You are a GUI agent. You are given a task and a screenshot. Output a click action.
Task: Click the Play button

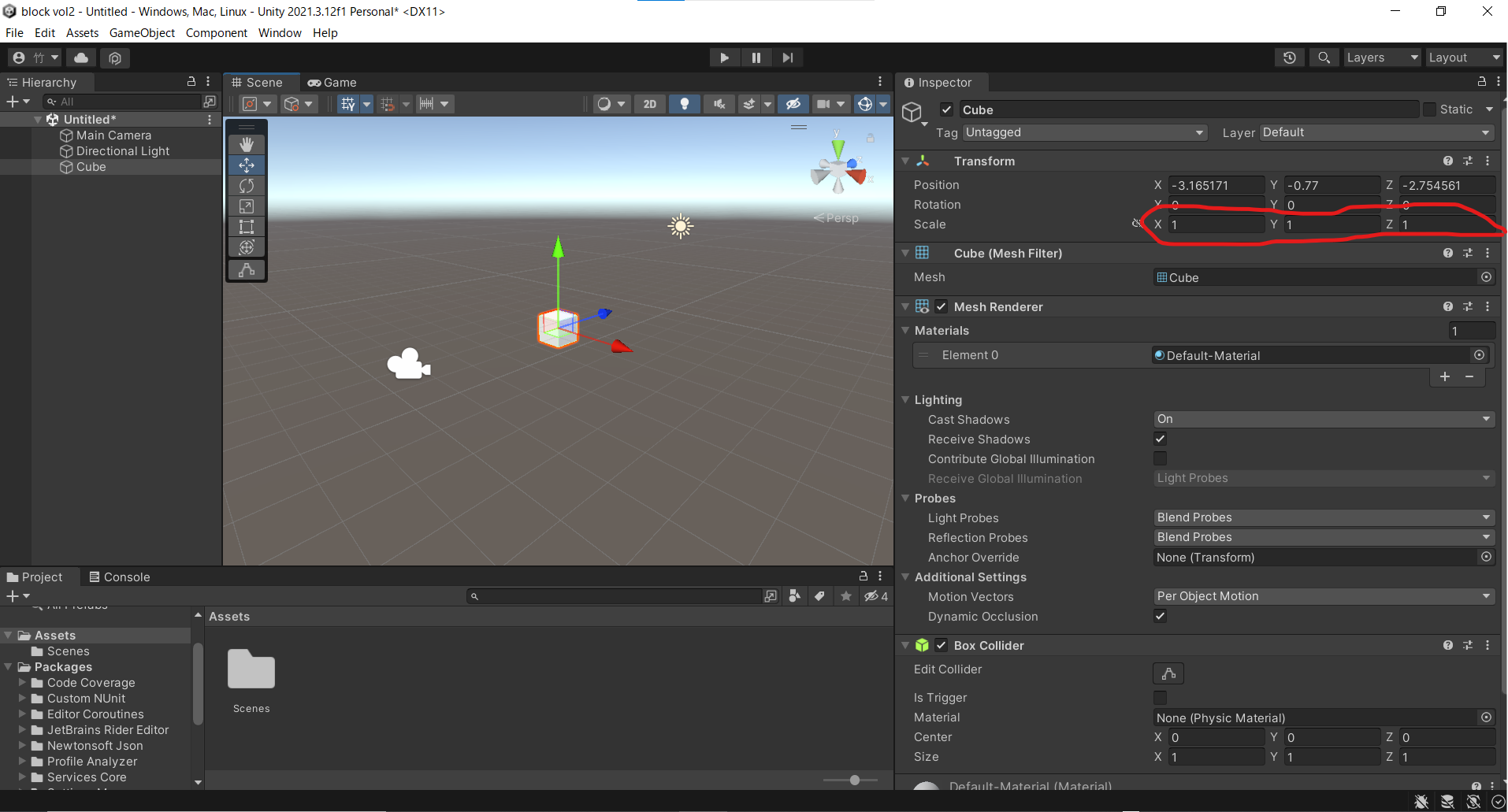[724, 57]
